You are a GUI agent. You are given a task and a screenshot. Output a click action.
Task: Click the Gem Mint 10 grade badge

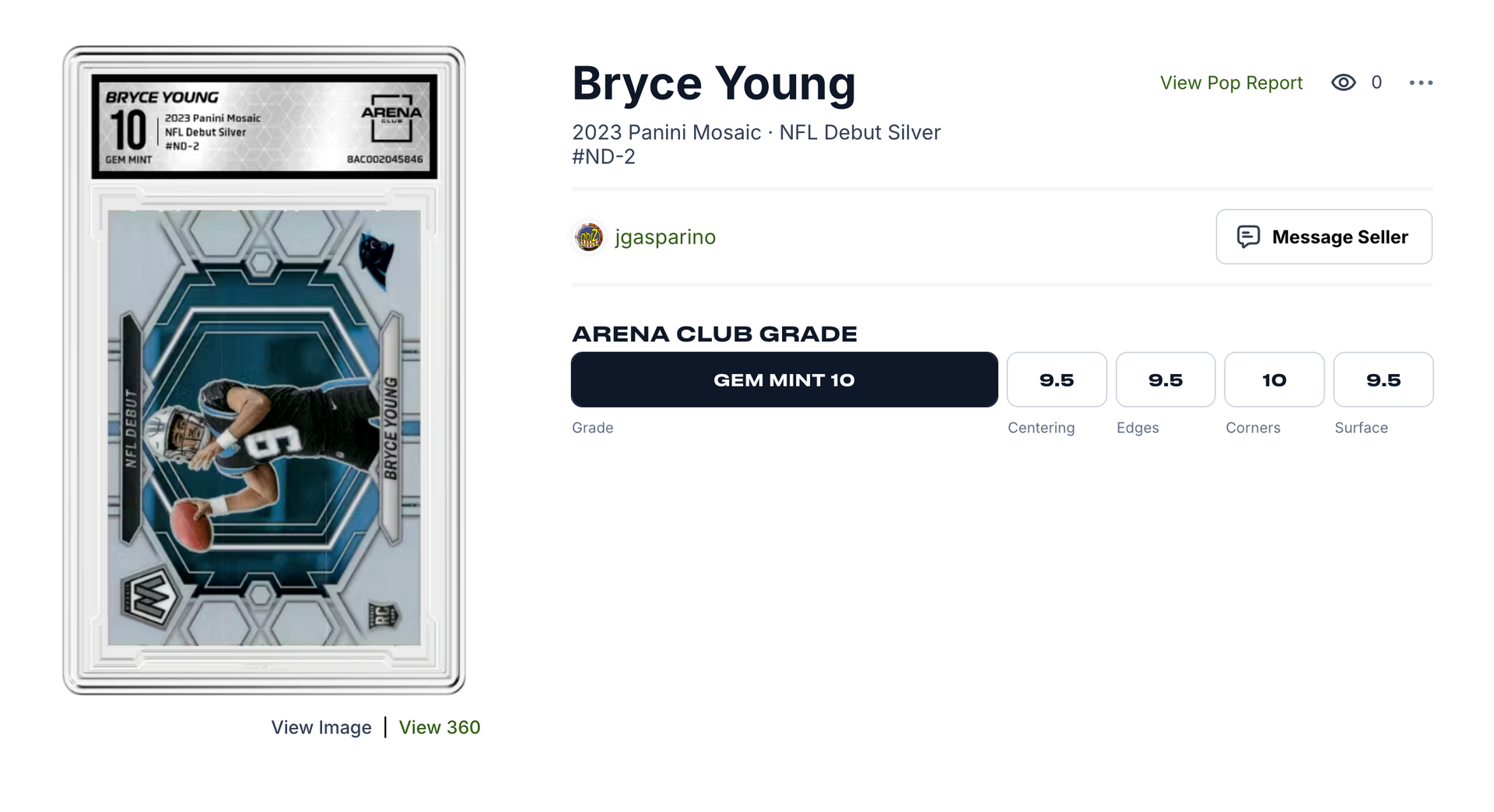click(x=784, y=380)
